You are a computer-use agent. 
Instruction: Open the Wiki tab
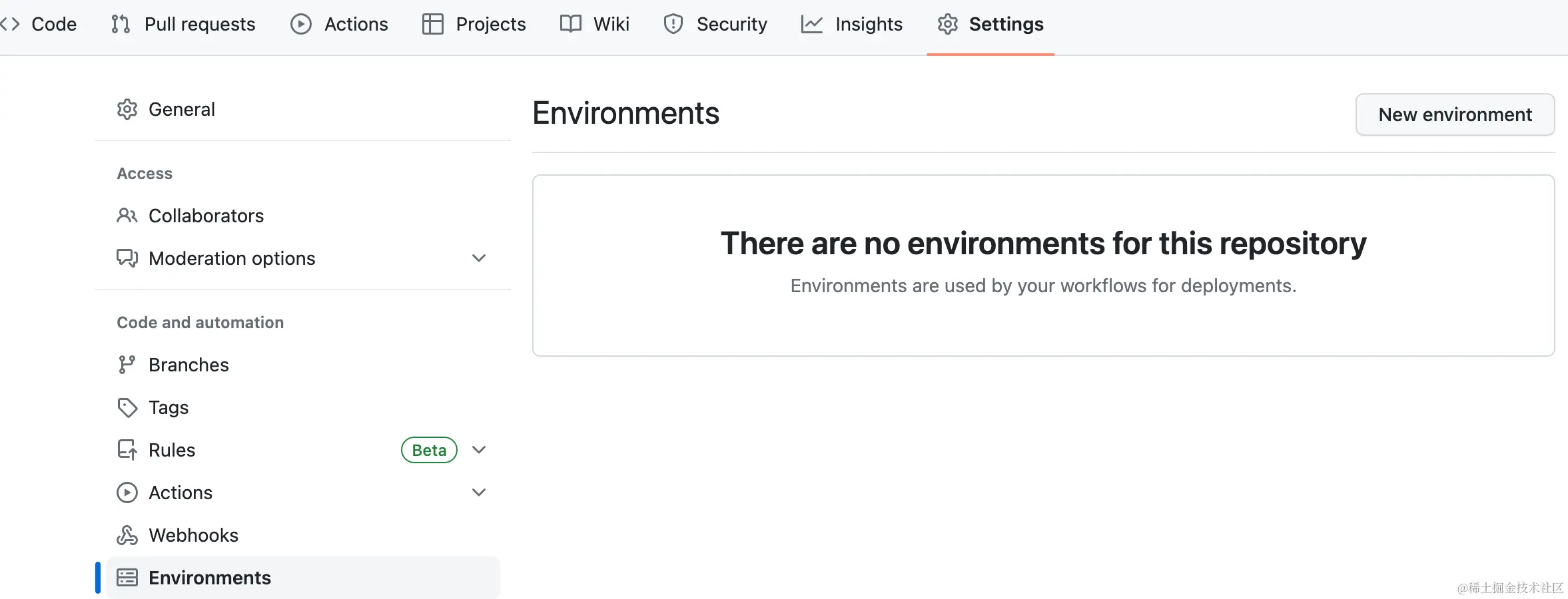594,24
